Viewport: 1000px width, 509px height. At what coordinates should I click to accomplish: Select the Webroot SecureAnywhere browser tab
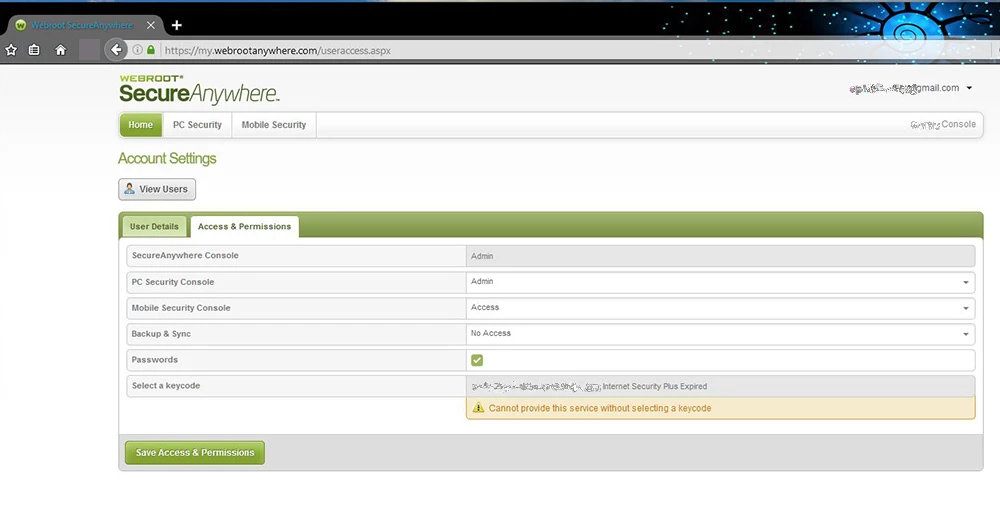(x=83, y=26)
